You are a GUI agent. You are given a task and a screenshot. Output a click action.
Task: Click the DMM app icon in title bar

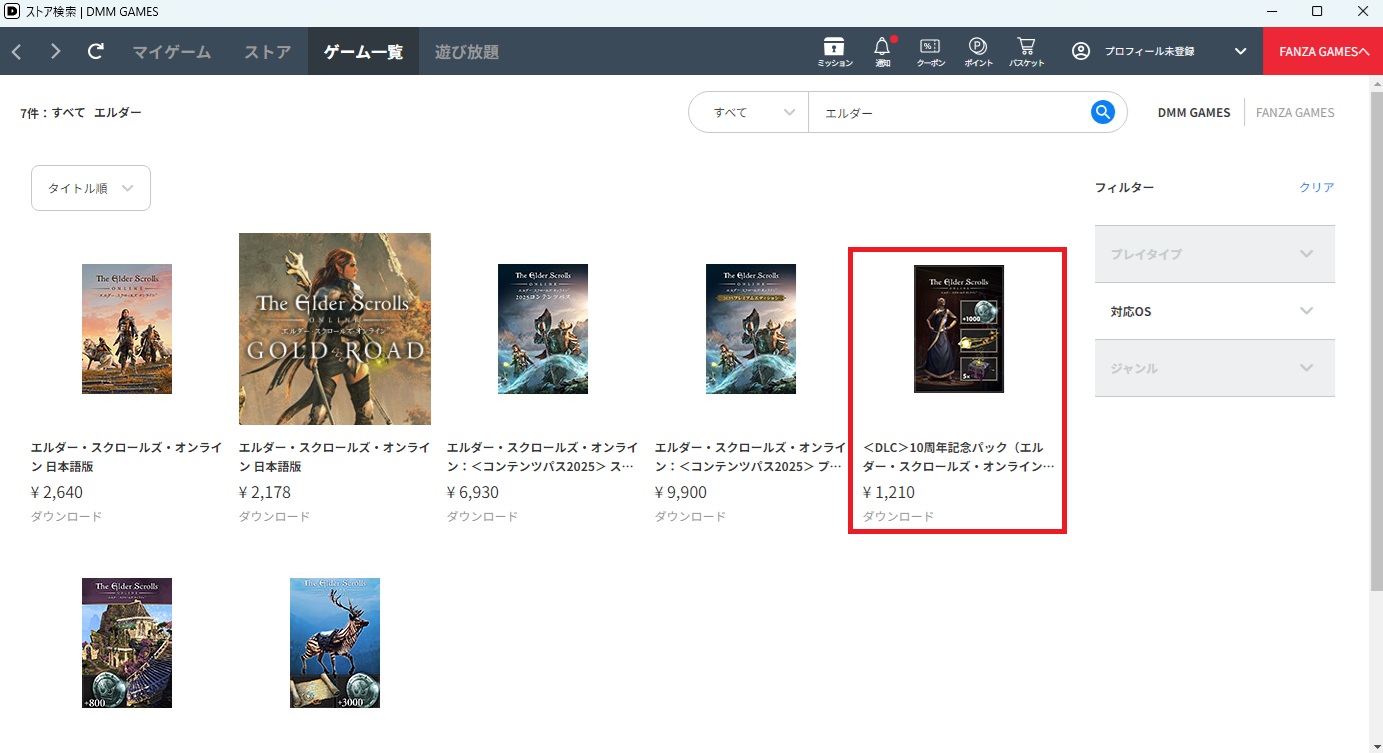(x=11, y=11)
